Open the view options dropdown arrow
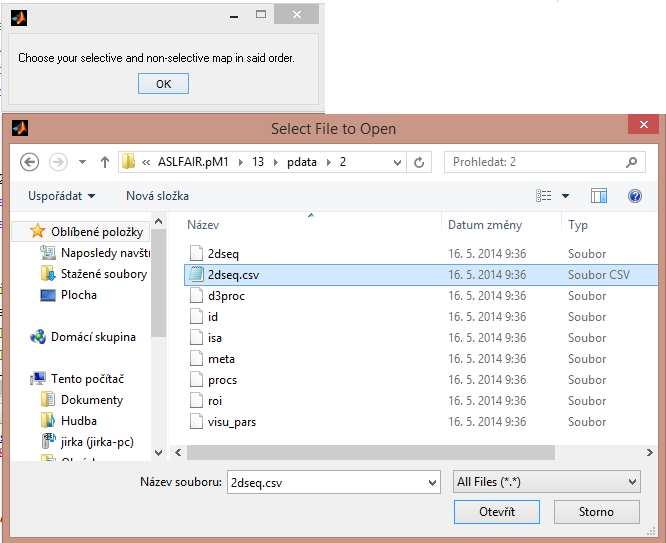Screen dimensions: 666x543 (x=565, y=196)
